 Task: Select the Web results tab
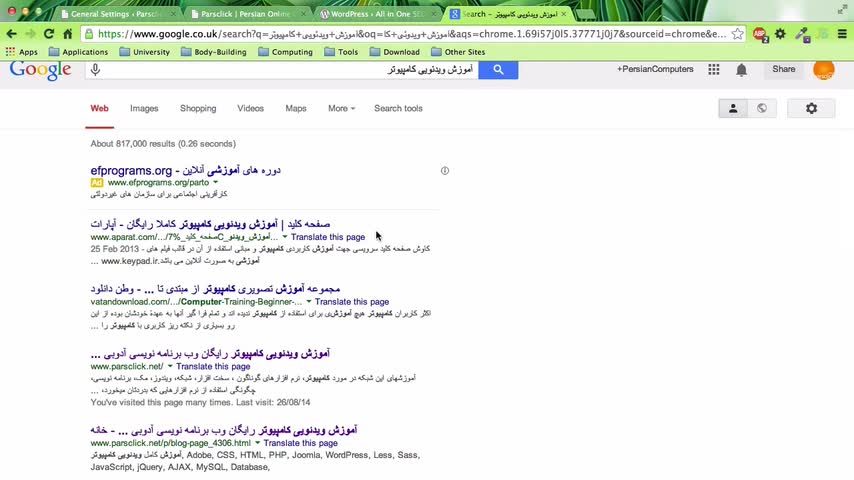[x=99, y=108]
